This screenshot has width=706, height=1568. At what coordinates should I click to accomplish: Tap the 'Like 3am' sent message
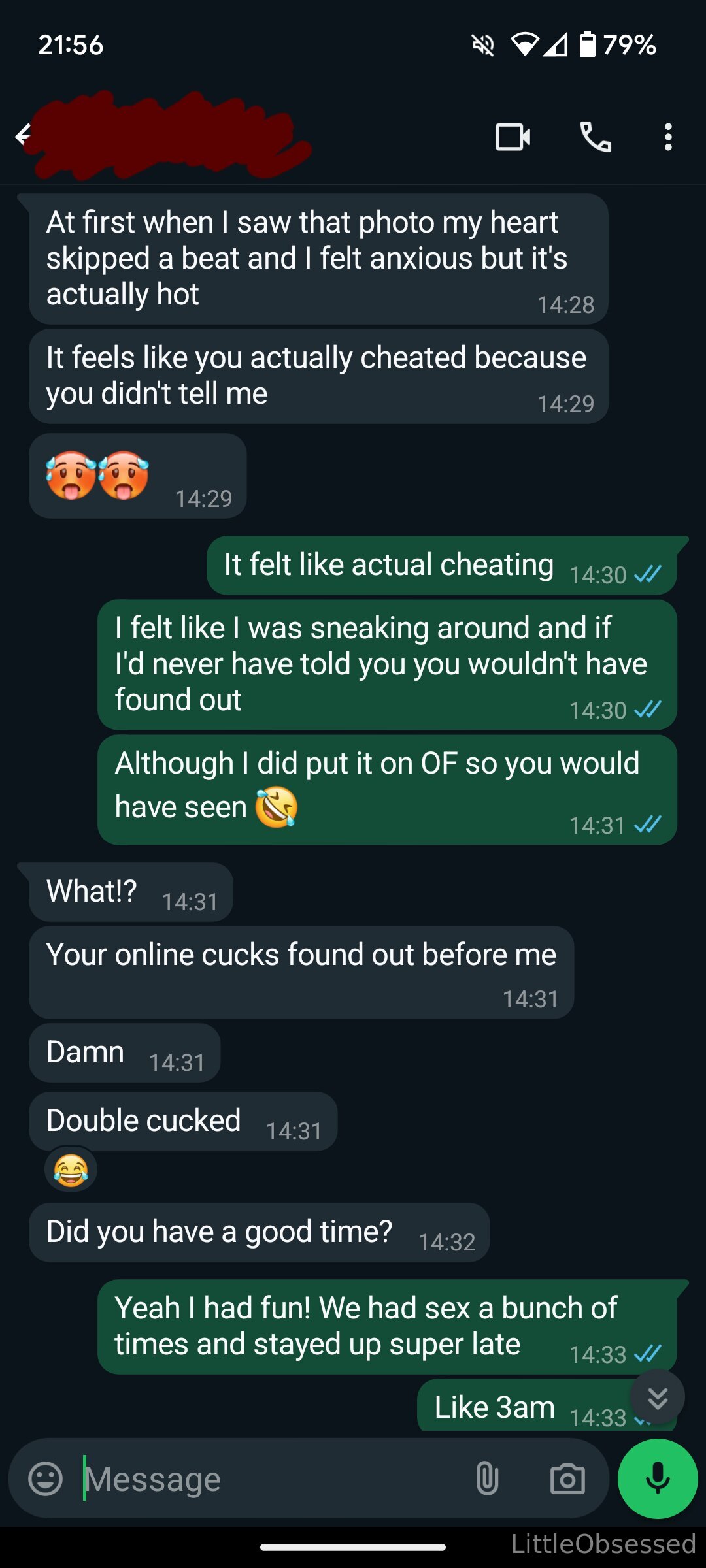tap(546, 1406)
